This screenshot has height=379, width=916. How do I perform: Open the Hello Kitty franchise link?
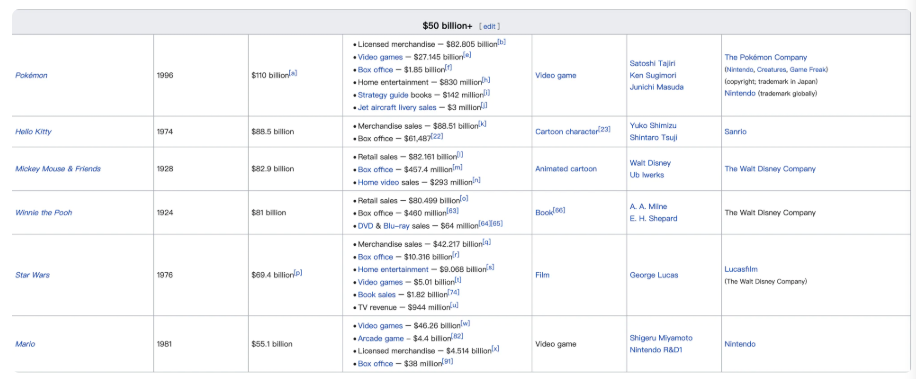click(33, 131)
